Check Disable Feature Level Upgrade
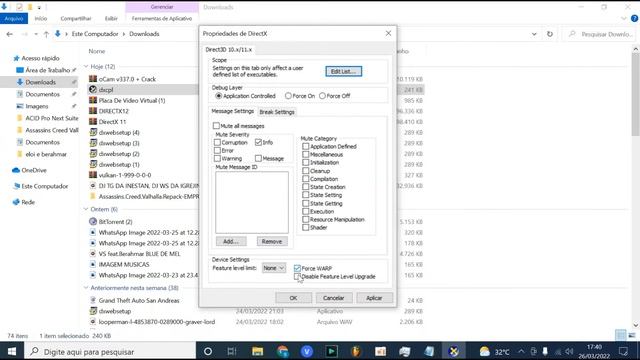The width and height of the screenshot is (640, 360). tap(297, 276)
